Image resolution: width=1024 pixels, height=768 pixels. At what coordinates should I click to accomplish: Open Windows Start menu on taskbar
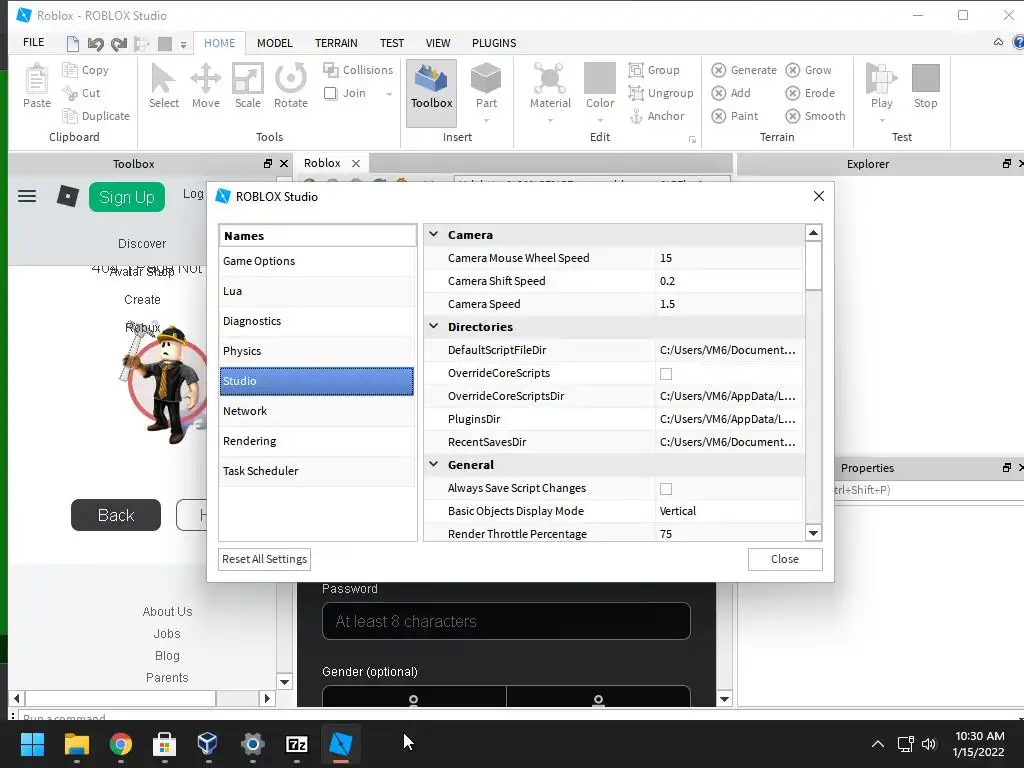pyautogui.click(x=32, y=744)
